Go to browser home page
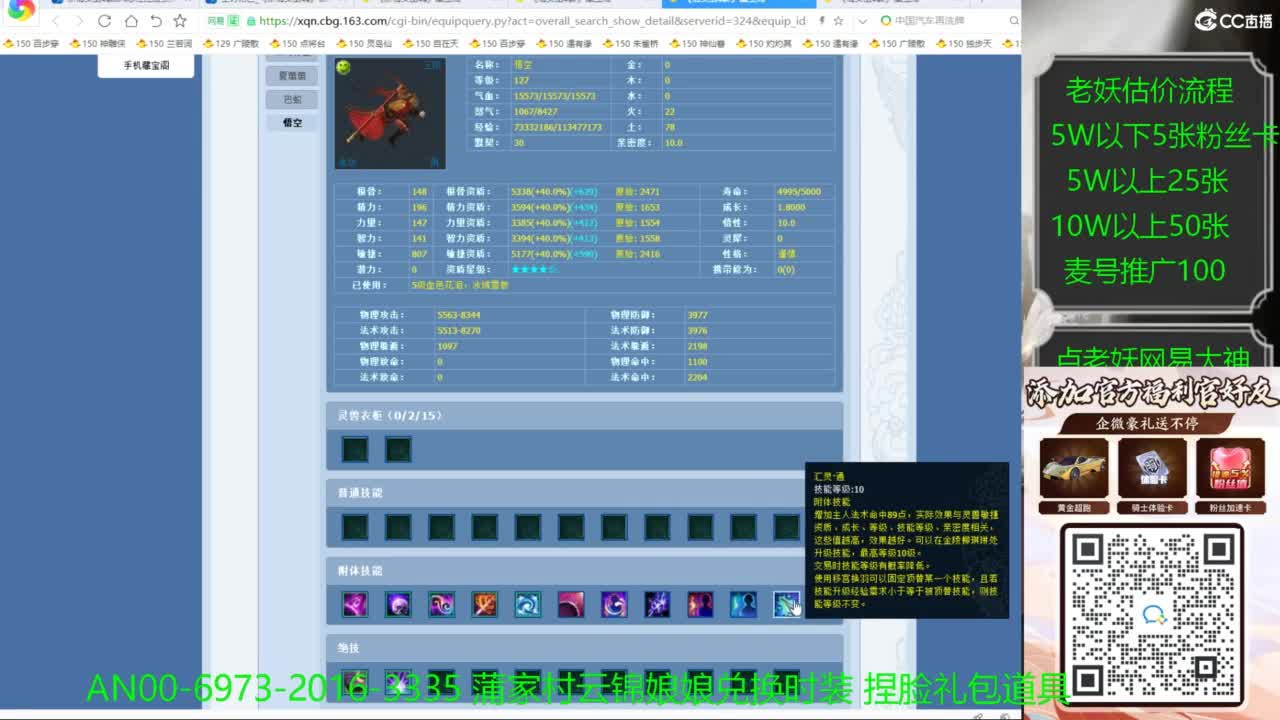The height and width of the screenshot is (720, 1280). pos(131,21)
